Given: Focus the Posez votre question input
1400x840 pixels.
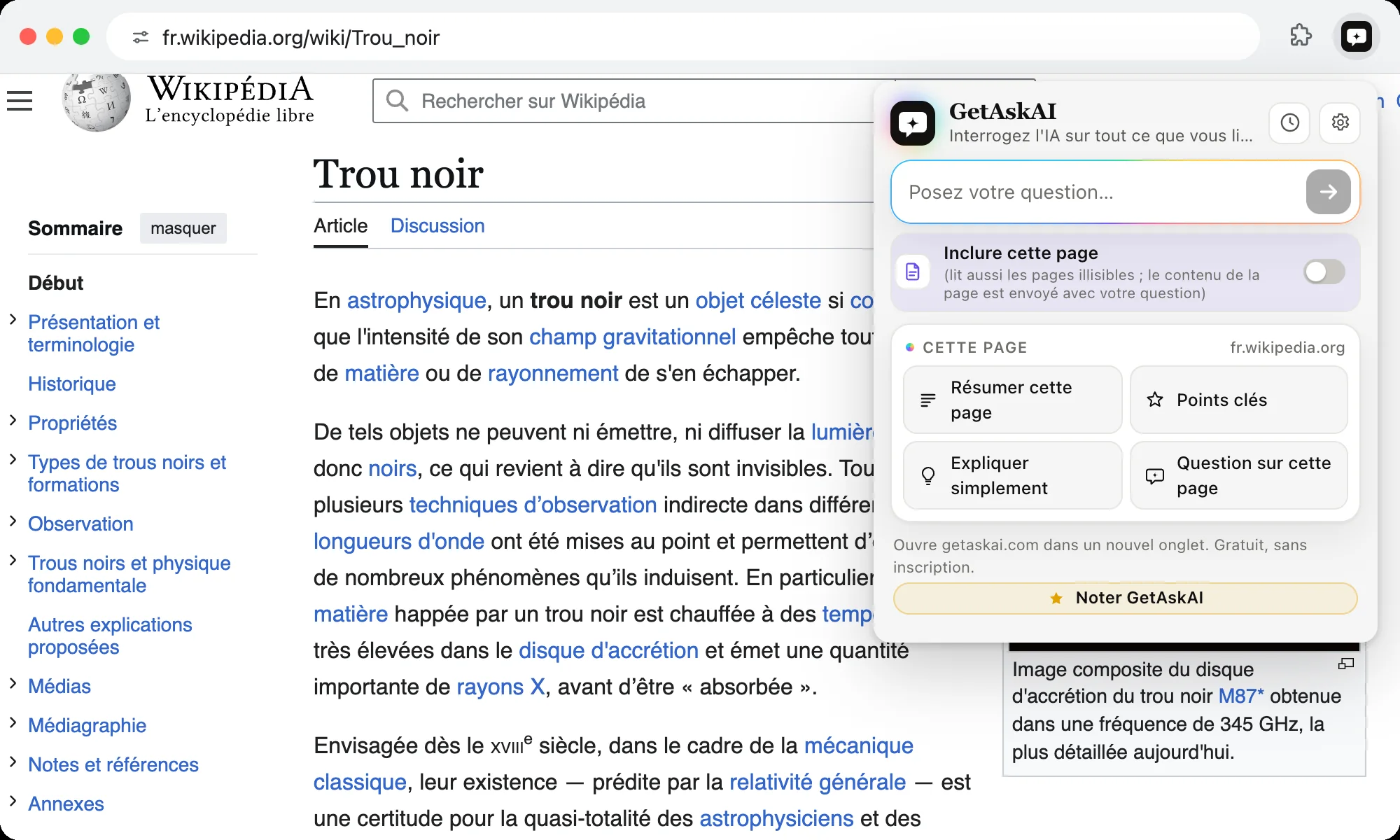Looking at the screenshot, I should (1099, 192).
